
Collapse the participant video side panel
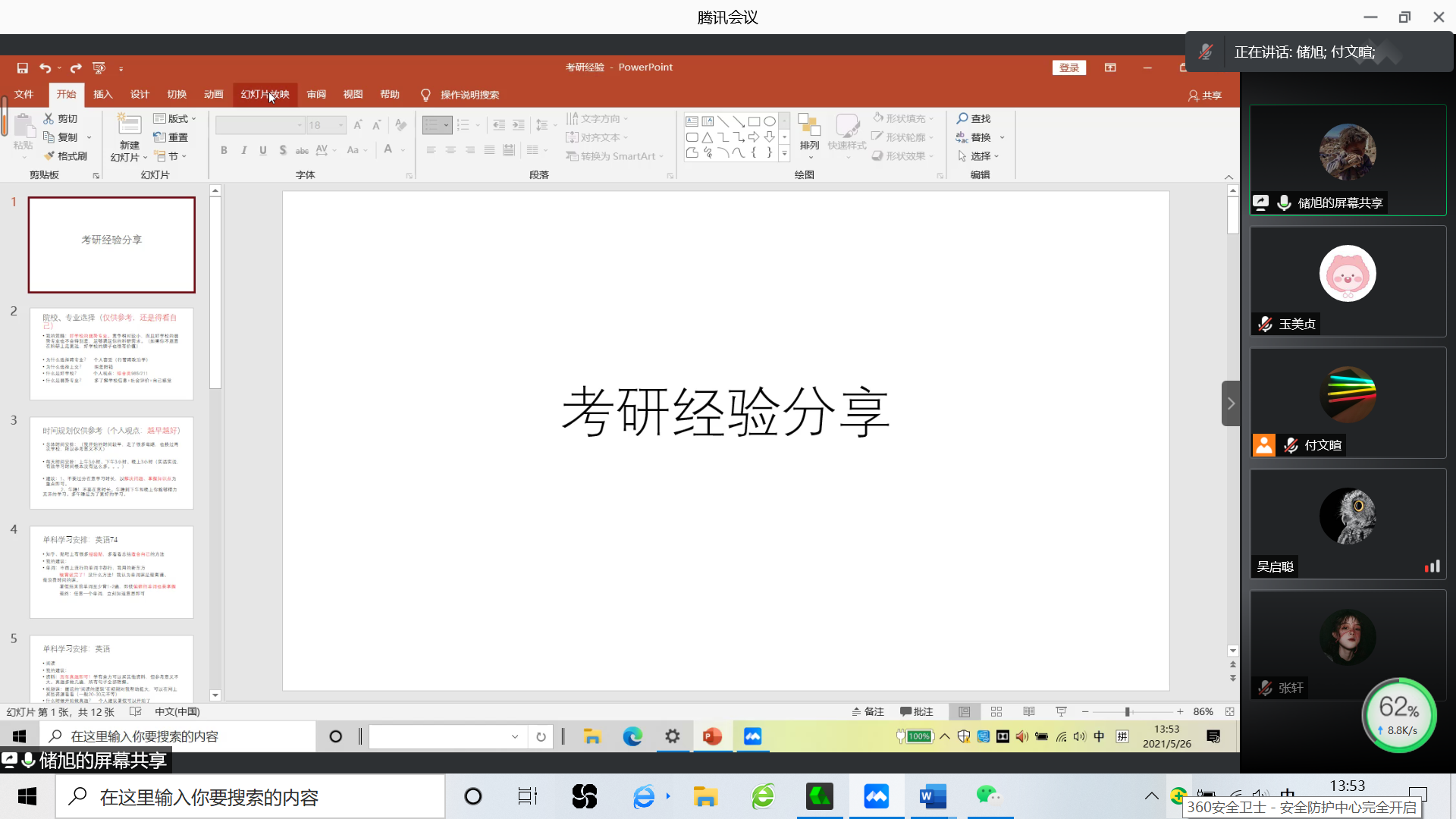[1231, 403]
